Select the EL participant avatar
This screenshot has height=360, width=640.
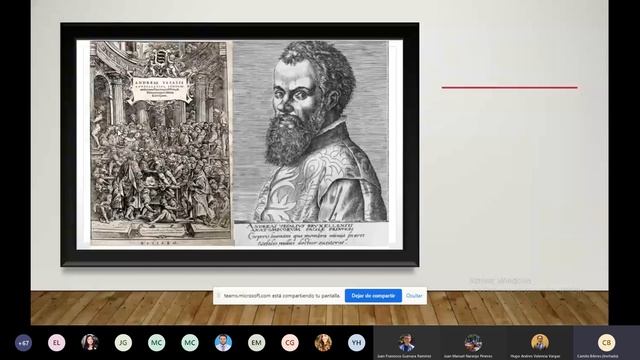[56, 343]
